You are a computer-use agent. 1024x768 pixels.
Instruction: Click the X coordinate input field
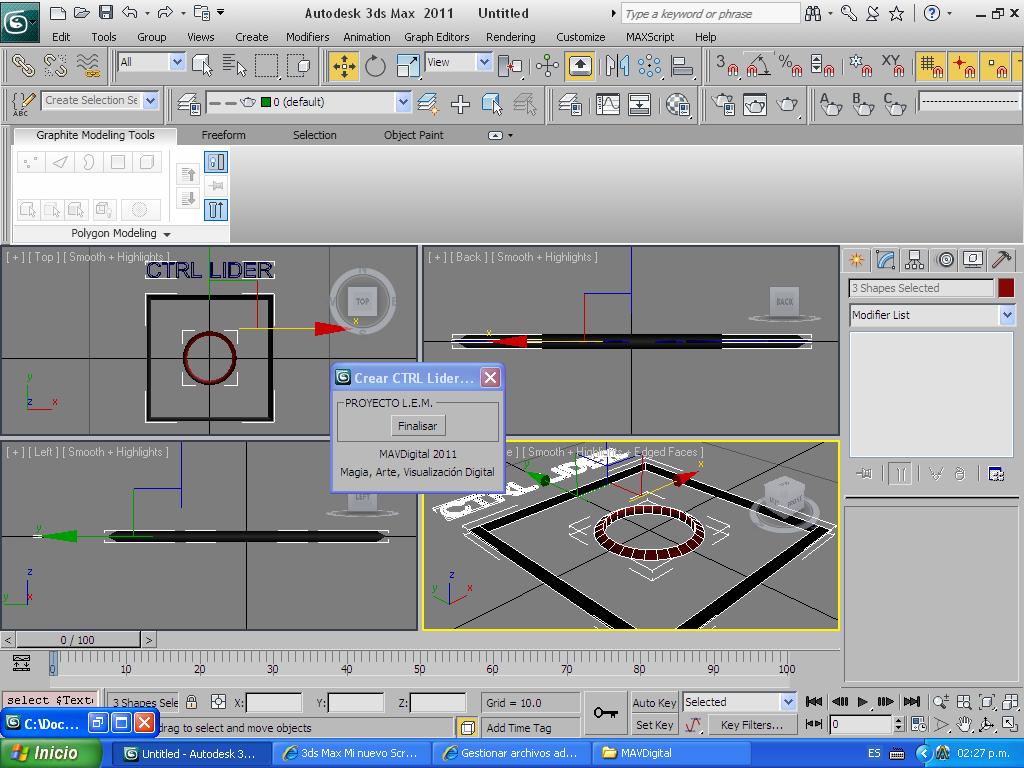tap(274, 703)
